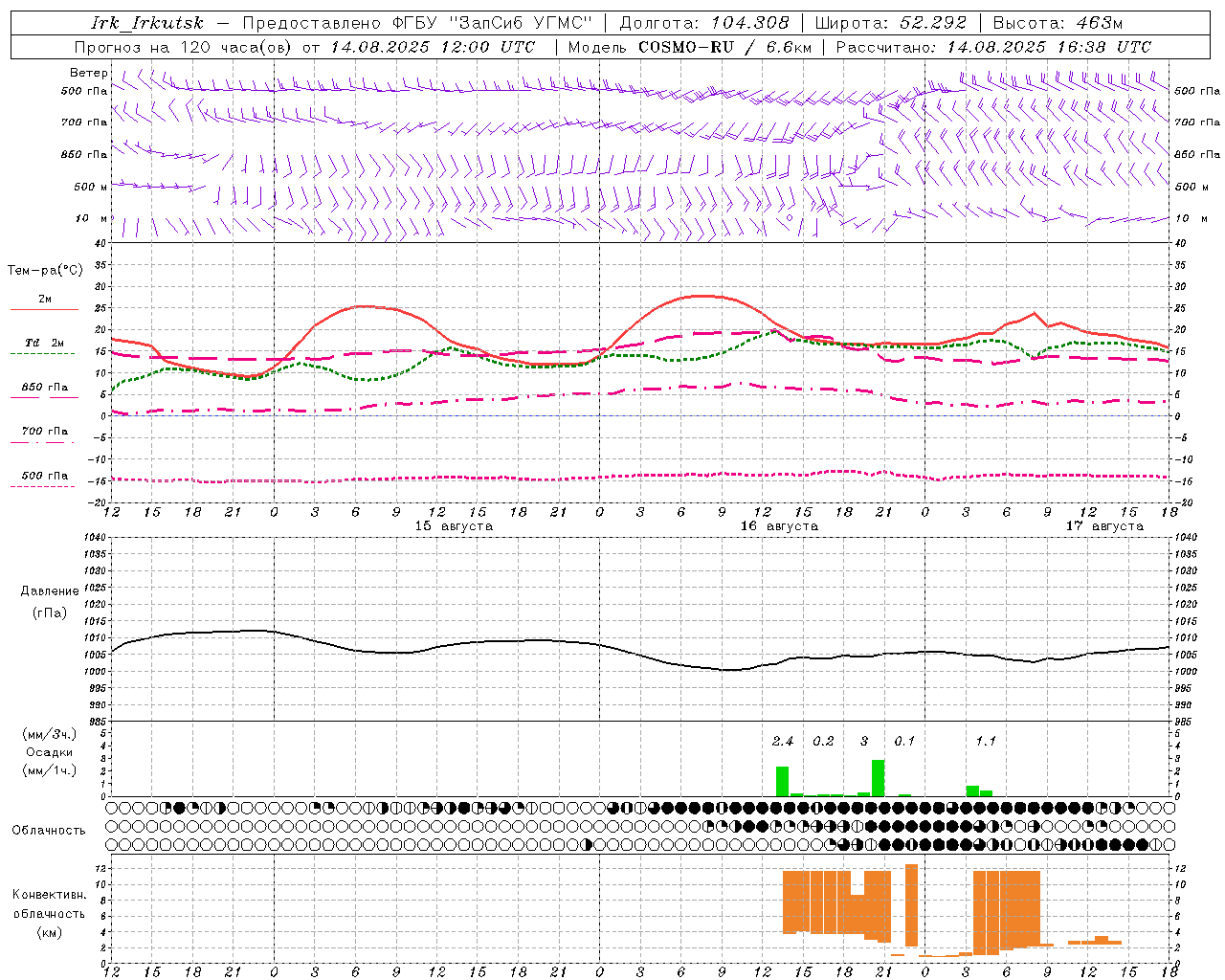Click the Модель COSMO-RU / 6.6км text

coord(690,47)
